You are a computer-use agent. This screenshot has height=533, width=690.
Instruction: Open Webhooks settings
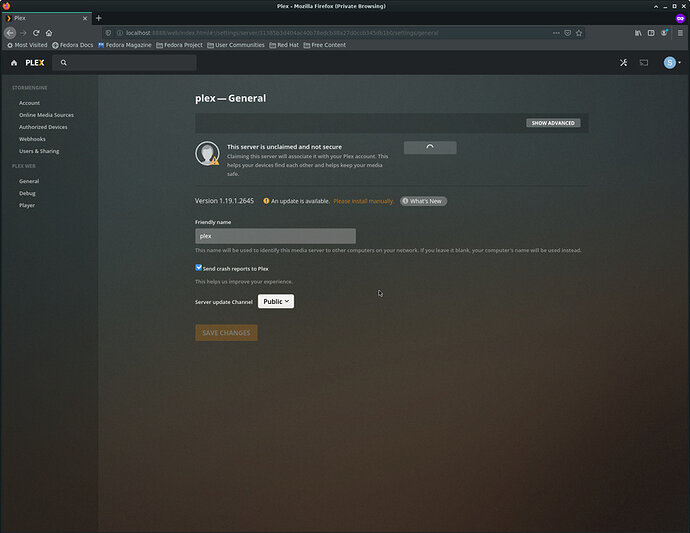[32, 139]
